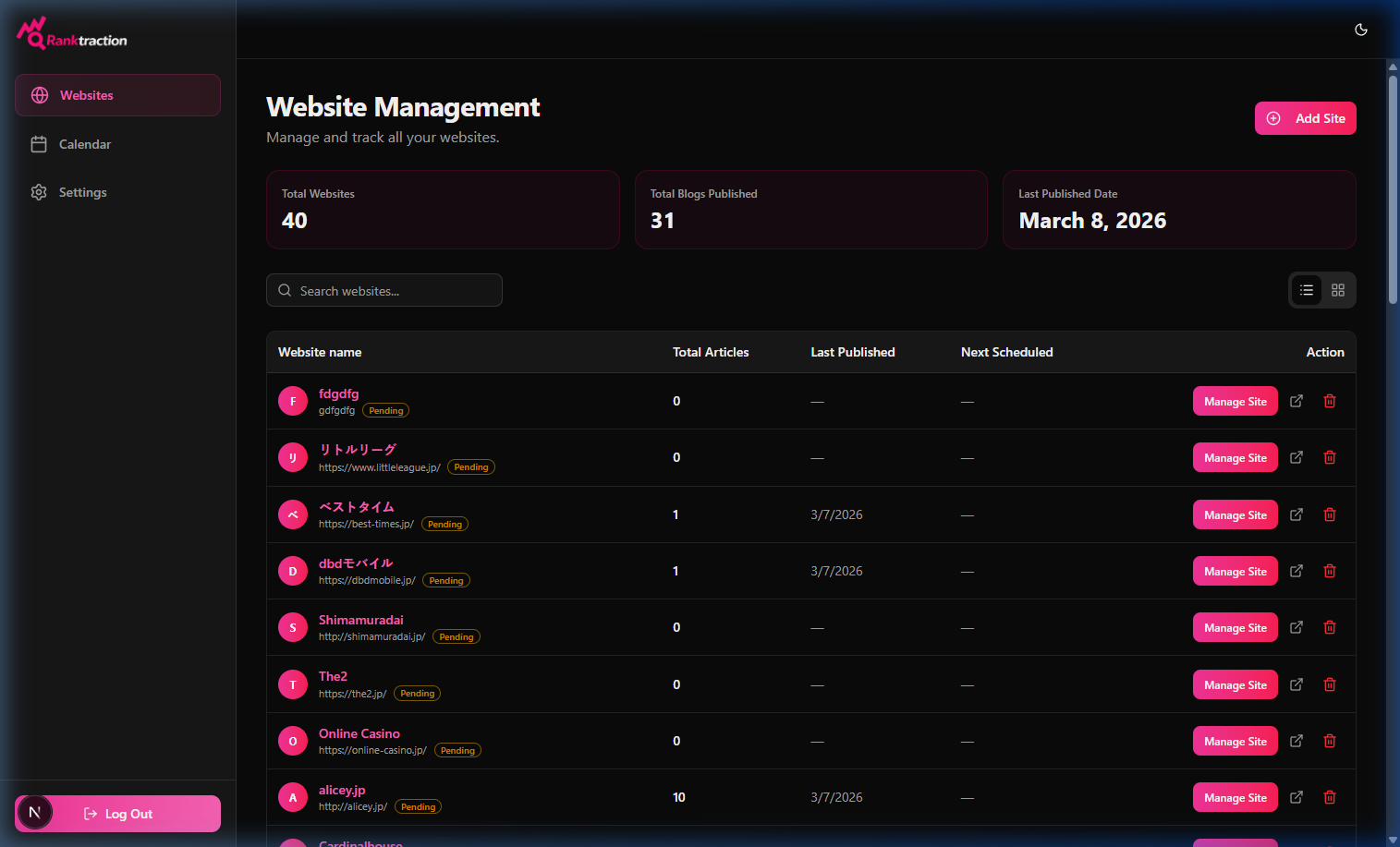Open Settings from the sidebar
This screenshot has height=847, width=1400.
82,192
